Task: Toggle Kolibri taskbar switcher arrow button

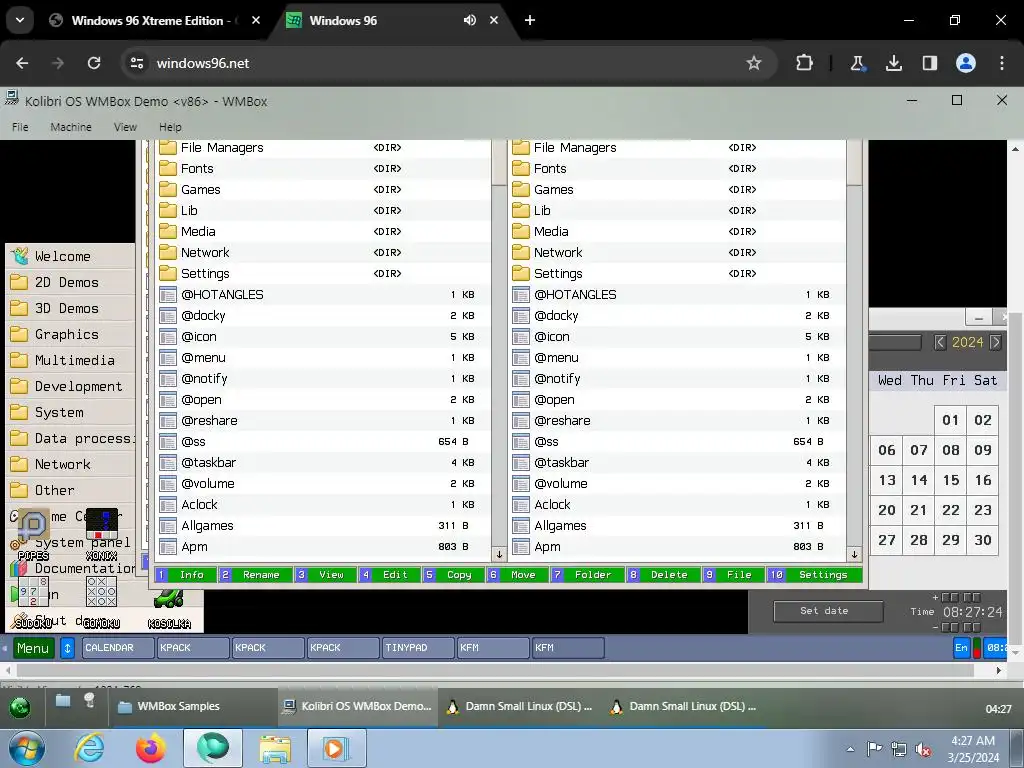Action: (67, 648)
